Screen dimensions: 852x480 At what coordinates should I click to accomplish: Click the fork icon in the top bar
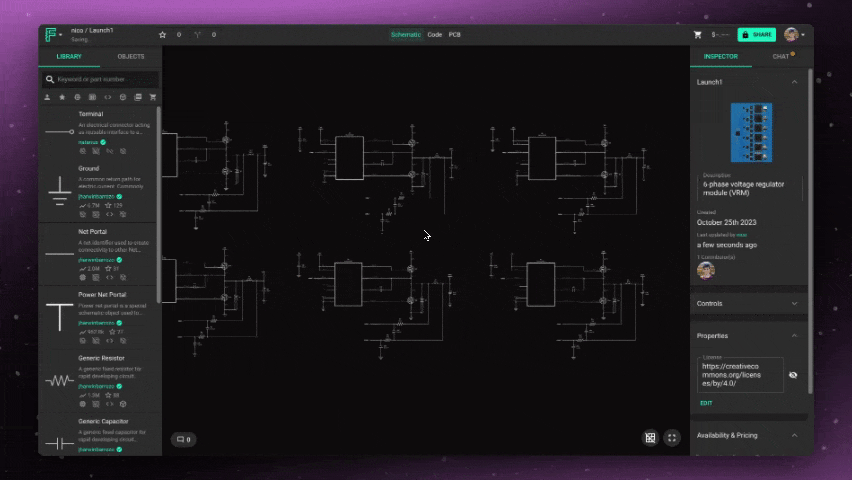pyautogui.click(x=197, y=35)
